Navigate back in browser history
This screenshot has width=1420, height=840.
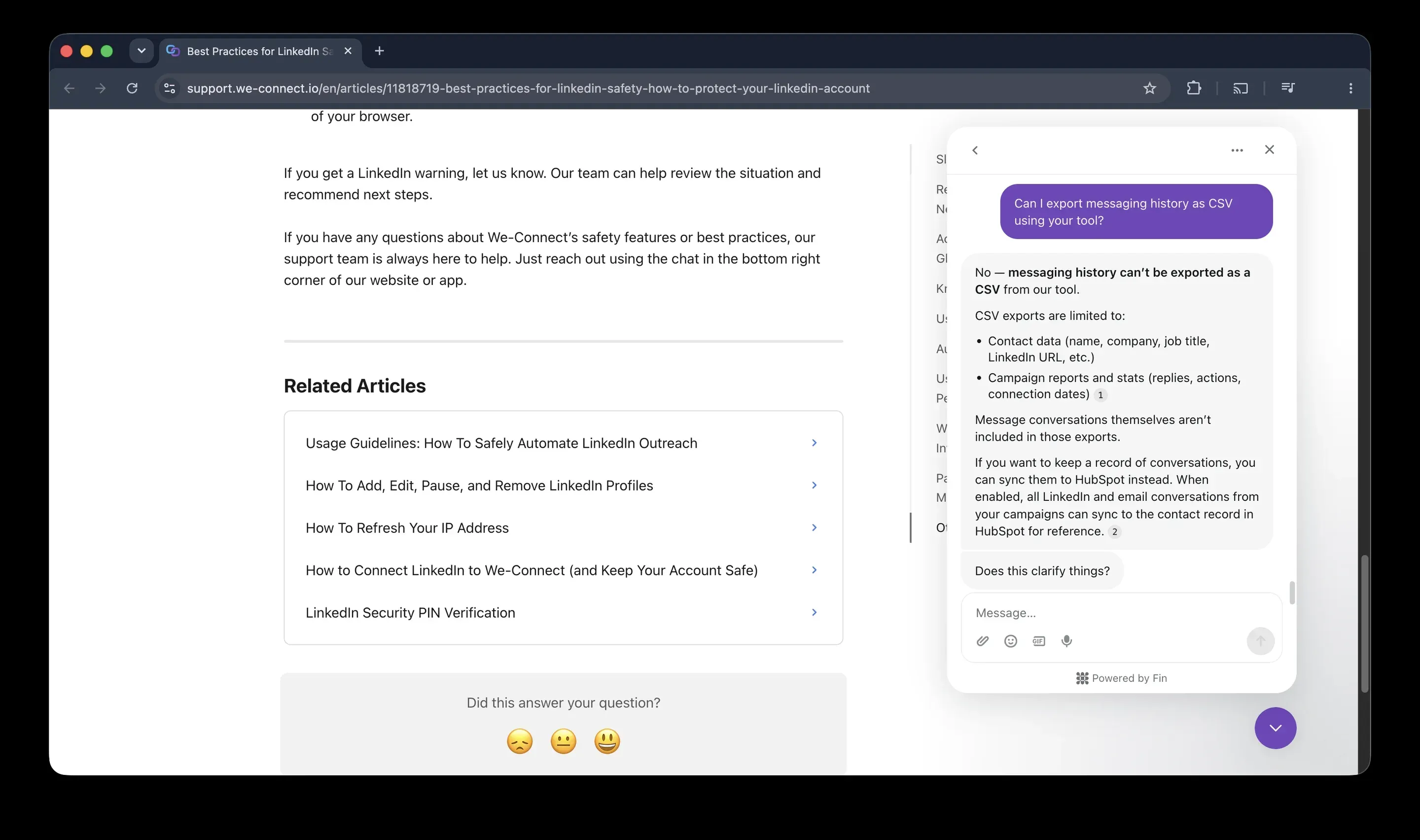[69, 88]
